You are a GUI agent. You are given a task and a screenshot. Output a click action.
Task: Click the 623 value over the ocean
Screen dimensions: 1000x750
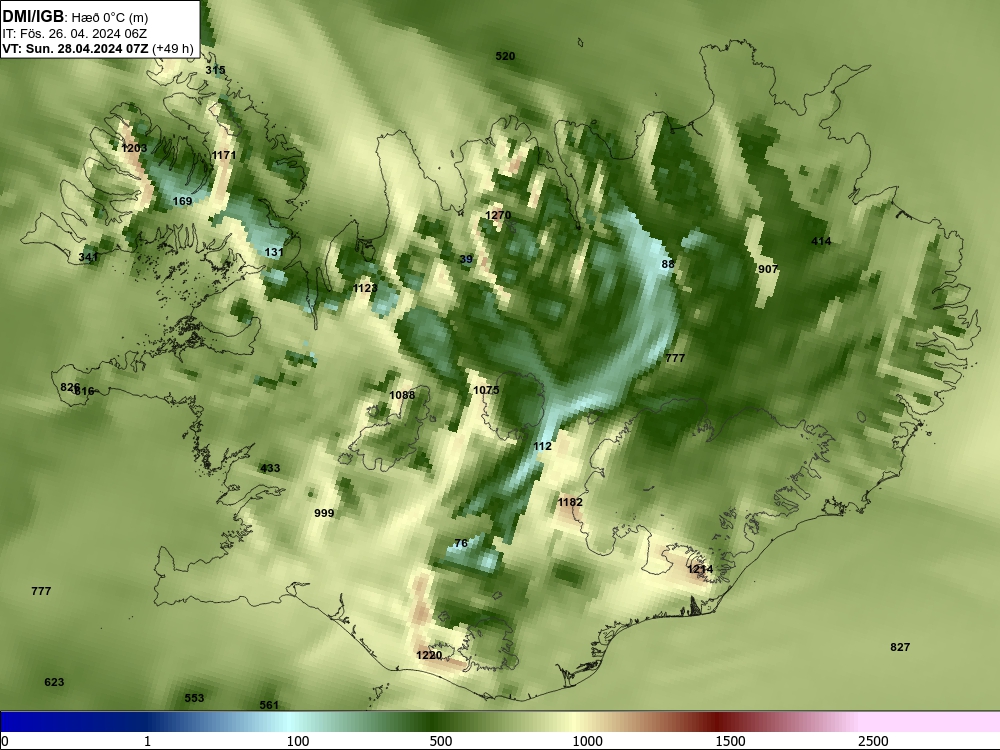[54, 682]
